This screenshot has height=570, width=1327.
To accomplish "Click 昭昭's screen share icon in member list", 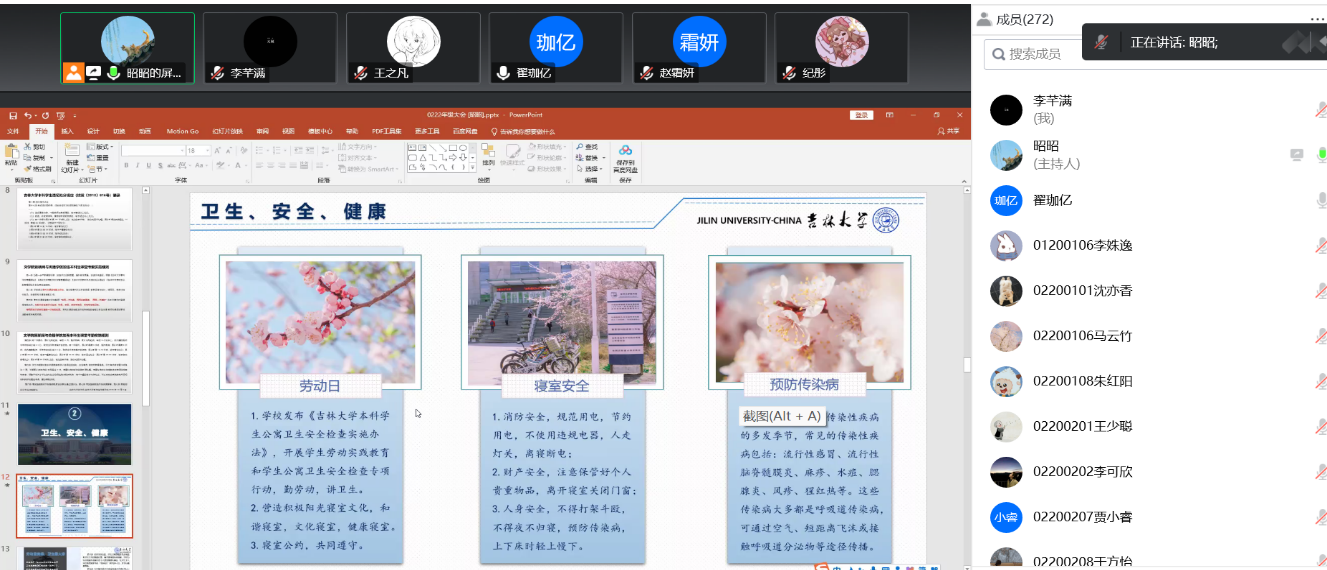I will (1297, 154).
